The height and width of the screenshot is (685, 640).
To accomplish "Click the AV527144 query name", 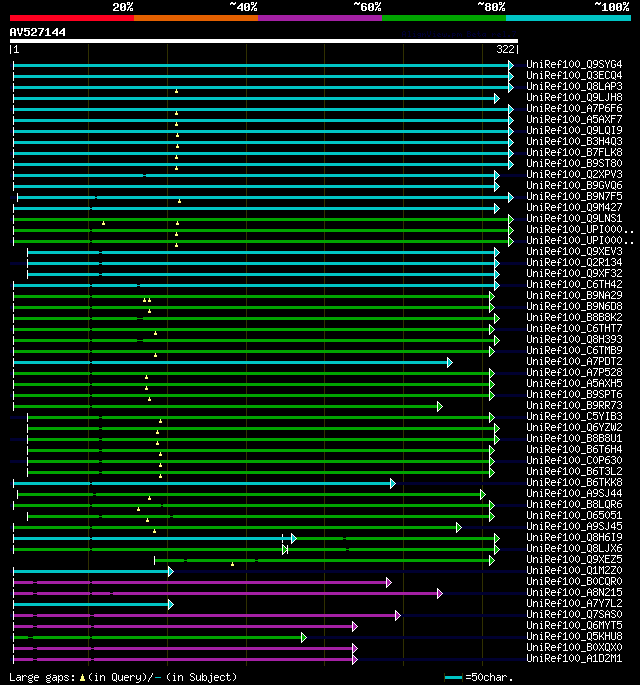I will (x=38, y=32).
